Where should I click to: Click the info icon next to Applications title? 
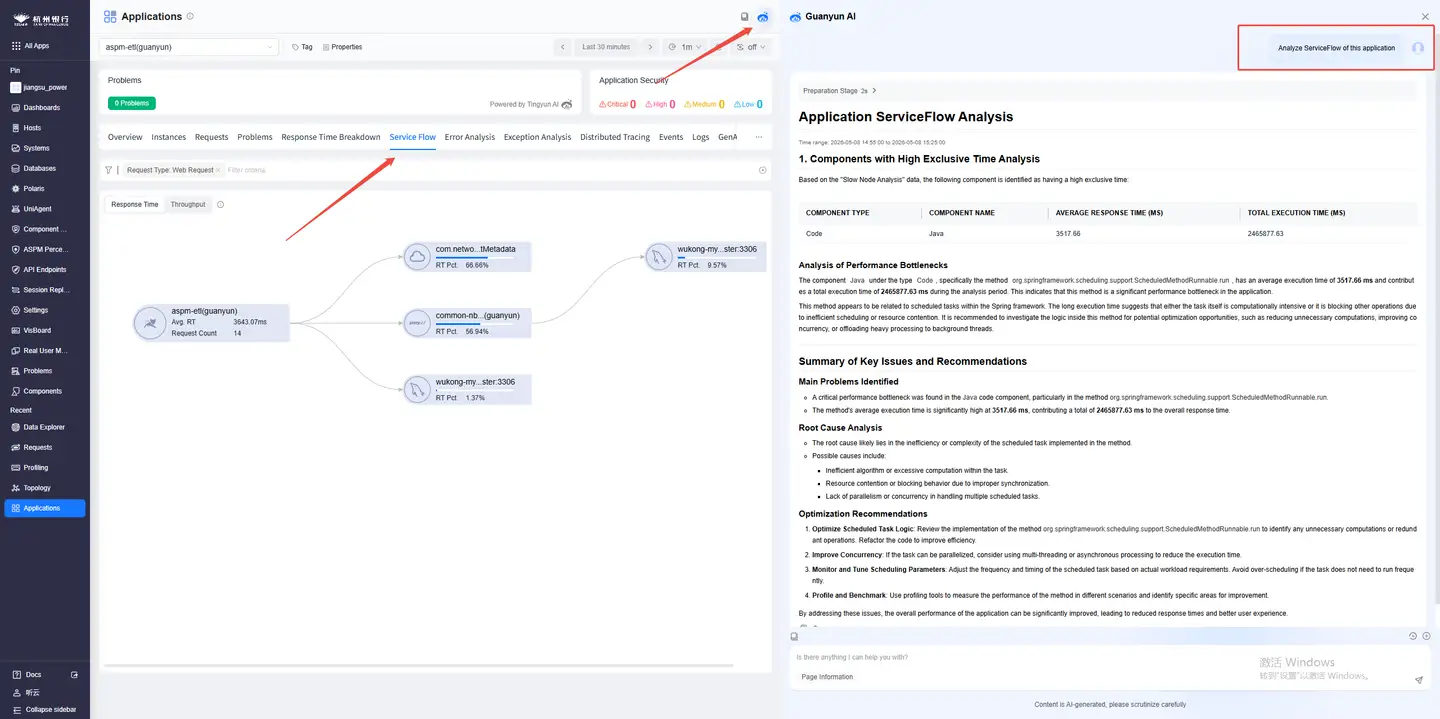click(191, 16)
